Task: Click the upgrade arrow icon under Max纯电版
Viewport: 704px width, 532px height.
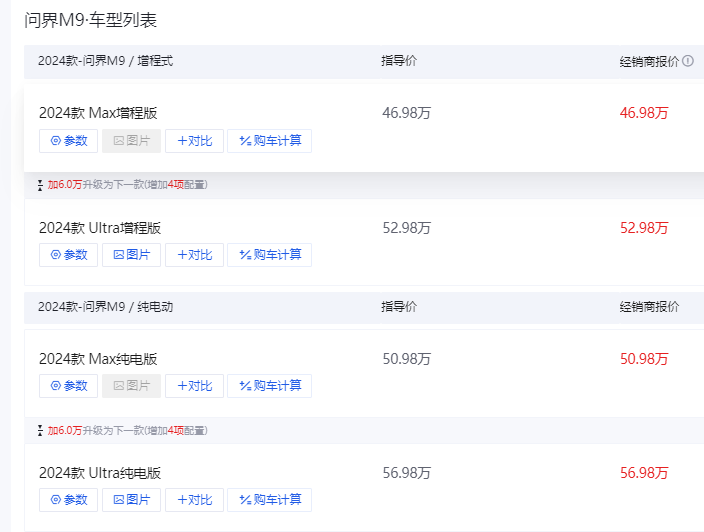Action: (40, 431)
